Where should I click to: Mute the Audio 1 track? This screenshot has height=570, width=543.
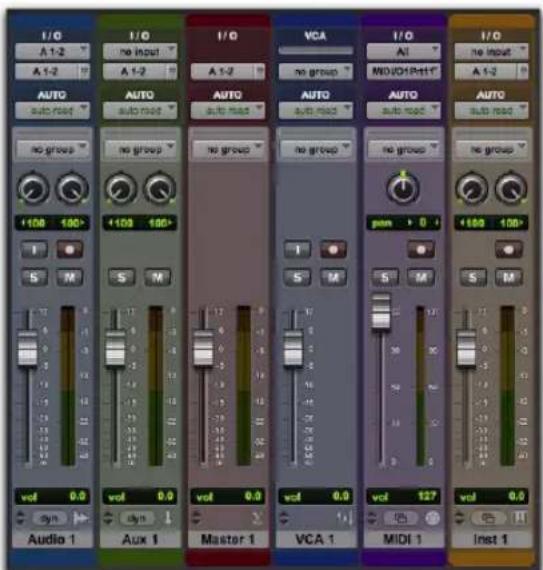(x=70, y=278)
